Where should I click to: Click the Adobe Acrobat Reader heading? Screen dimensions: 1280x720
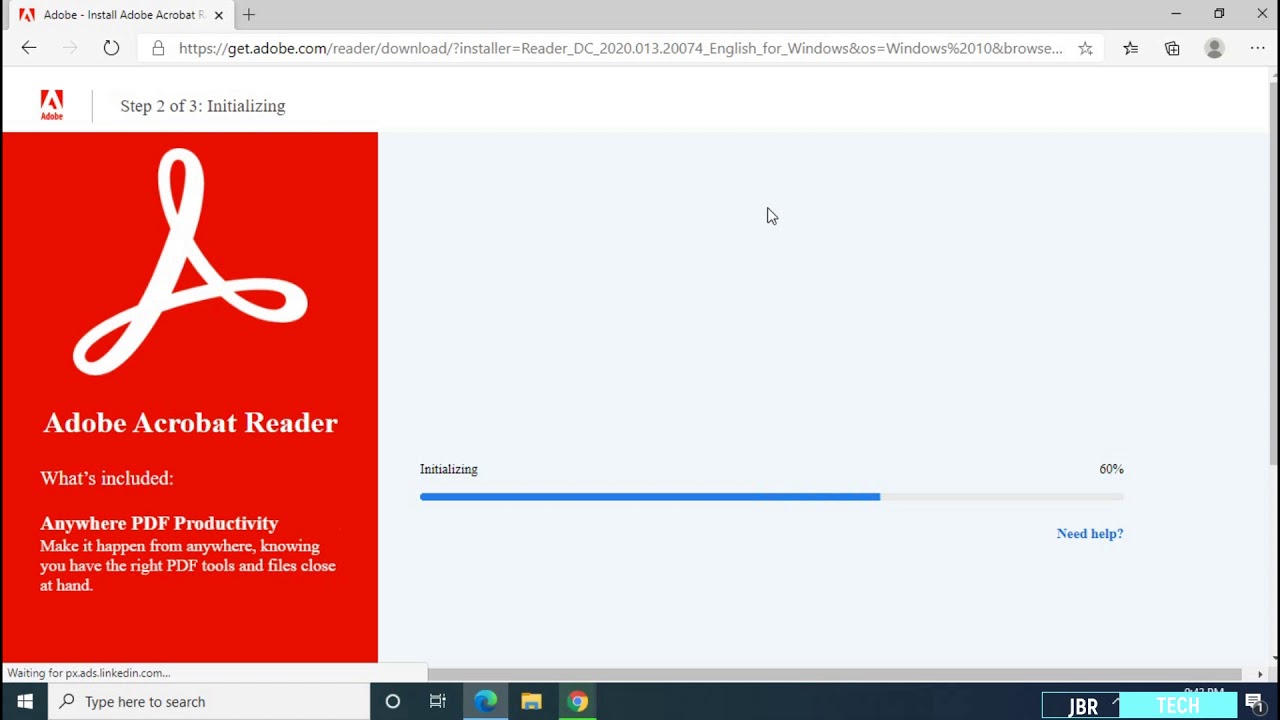(190, 423)
